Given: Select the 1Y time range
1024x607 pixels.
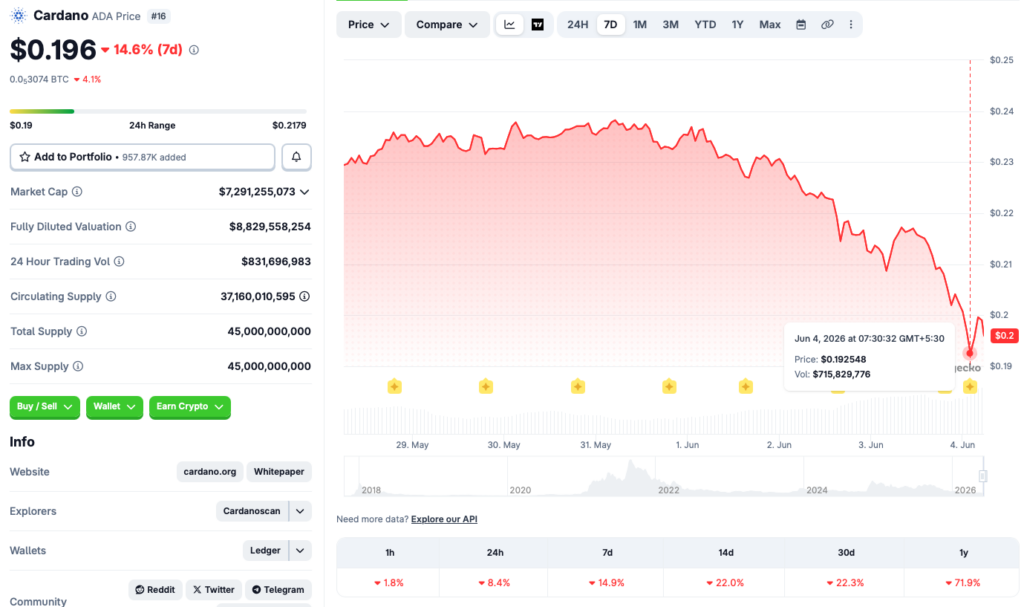Looking at the screenshot, I should pyautogui.click(x=737, y=25).
